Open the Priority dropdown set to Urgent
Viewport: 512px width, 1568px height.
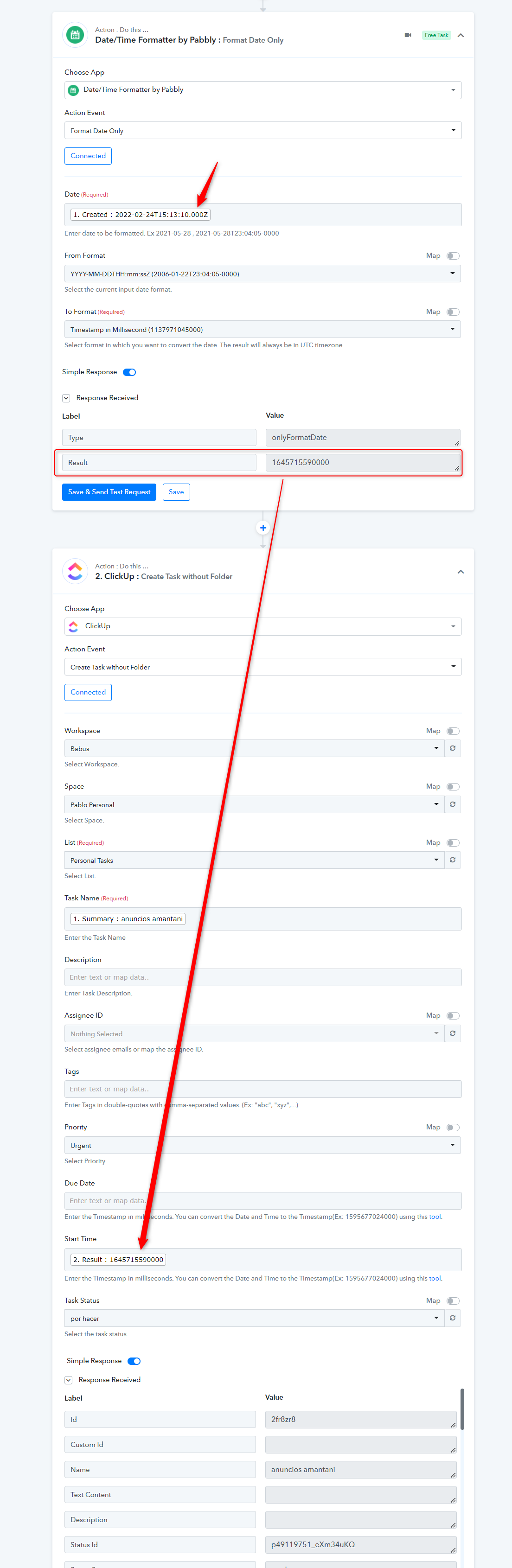point(262,1145)
